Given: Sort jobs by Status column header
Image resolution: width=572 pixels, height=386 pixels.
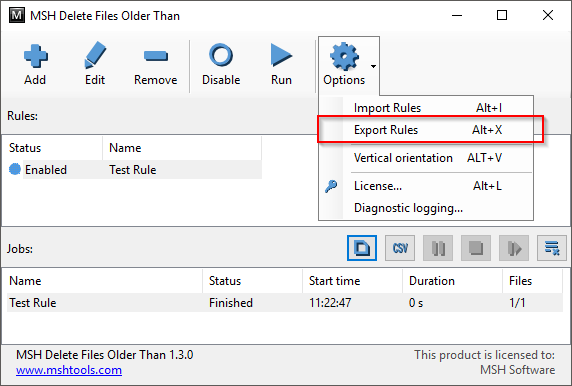Looking at the screenshot, I should click(x=252, y=281).
